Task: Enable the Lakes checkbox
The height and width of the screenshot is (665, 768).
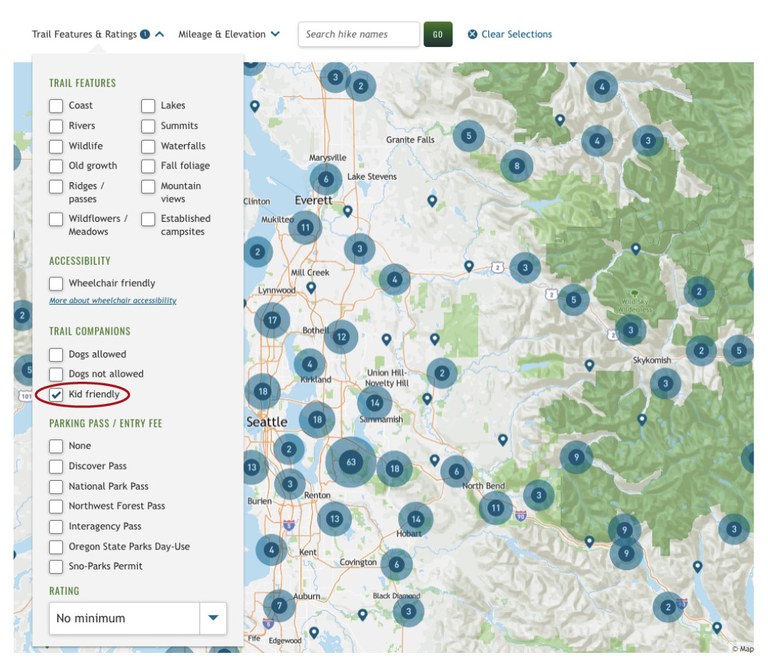Action: (148, 106)
